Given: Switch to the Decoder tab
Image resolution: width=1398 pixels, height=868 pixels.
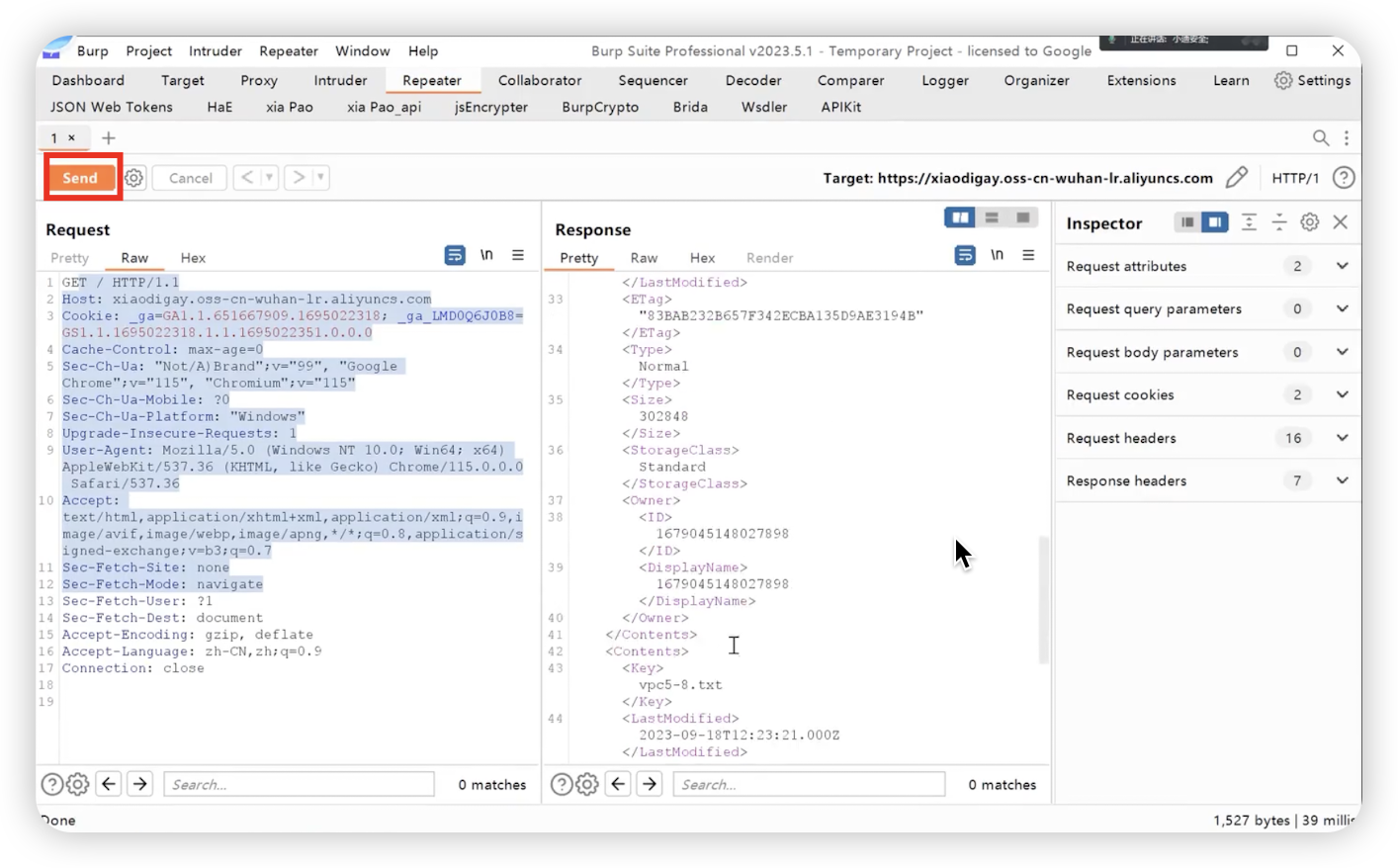Looking at the screenshot, I should (753, 80).
